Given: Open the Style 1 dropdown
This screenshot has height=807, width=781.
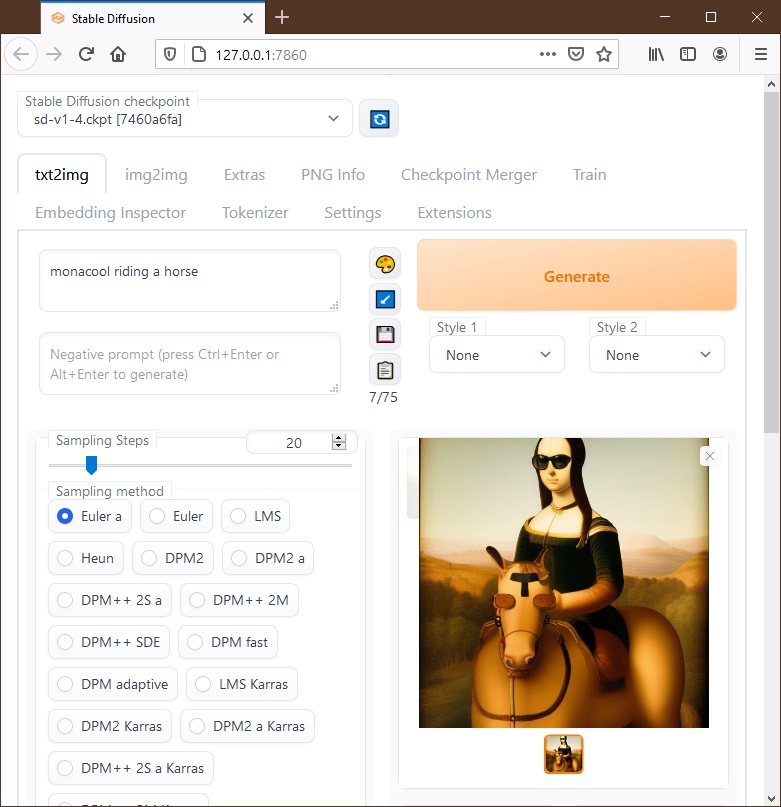Looking at the screenshot, I should pos(497,355).
